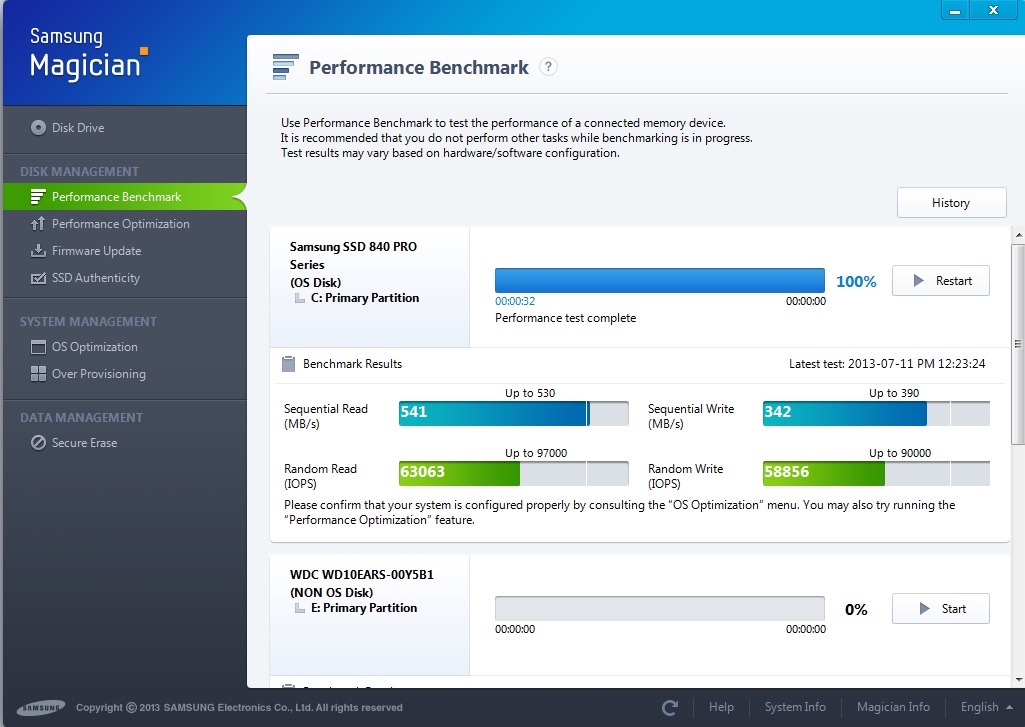Select Performance Benchmark in the sidebar
1025x727 pixels.
pos(125,197)
